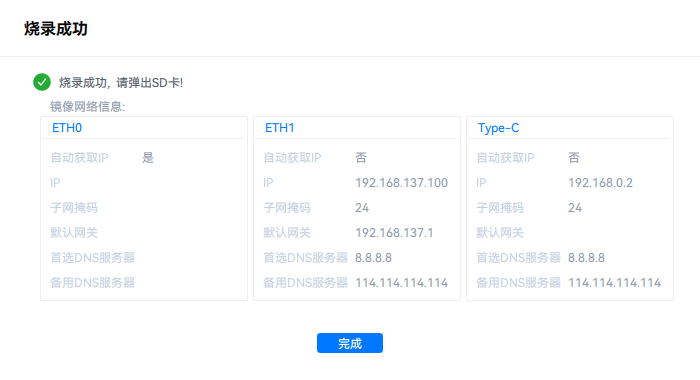700x380 pixels.
Task: Click ETH0 自动获取IP label
Action: point(79,158)
